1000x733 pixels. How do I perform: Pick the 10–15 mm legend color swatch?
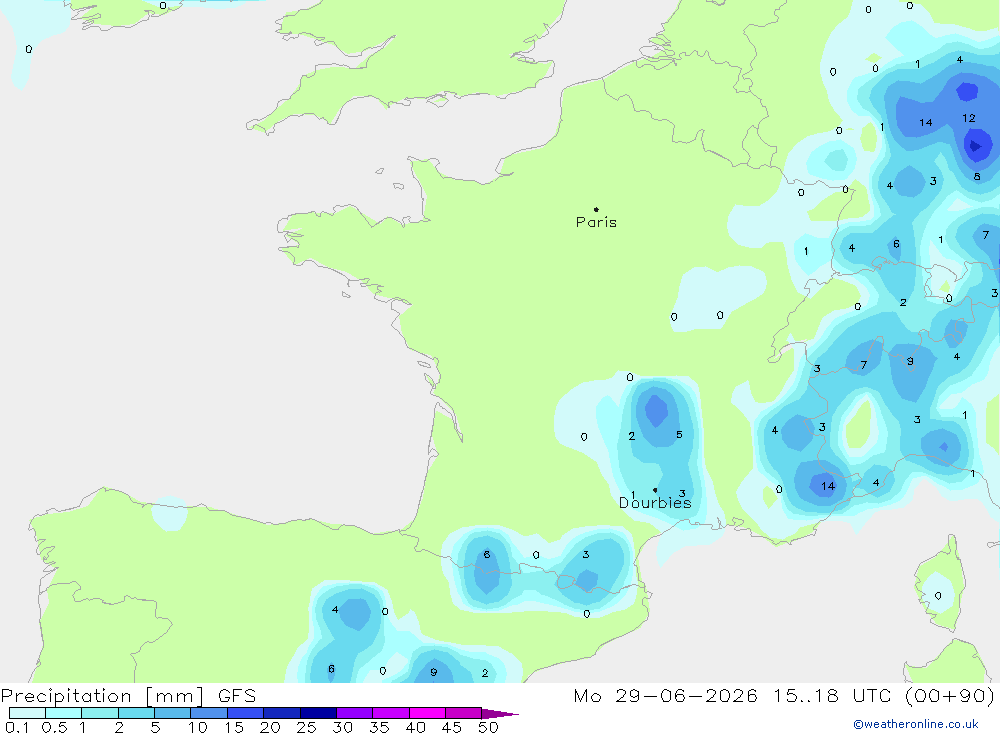[209, 713]
